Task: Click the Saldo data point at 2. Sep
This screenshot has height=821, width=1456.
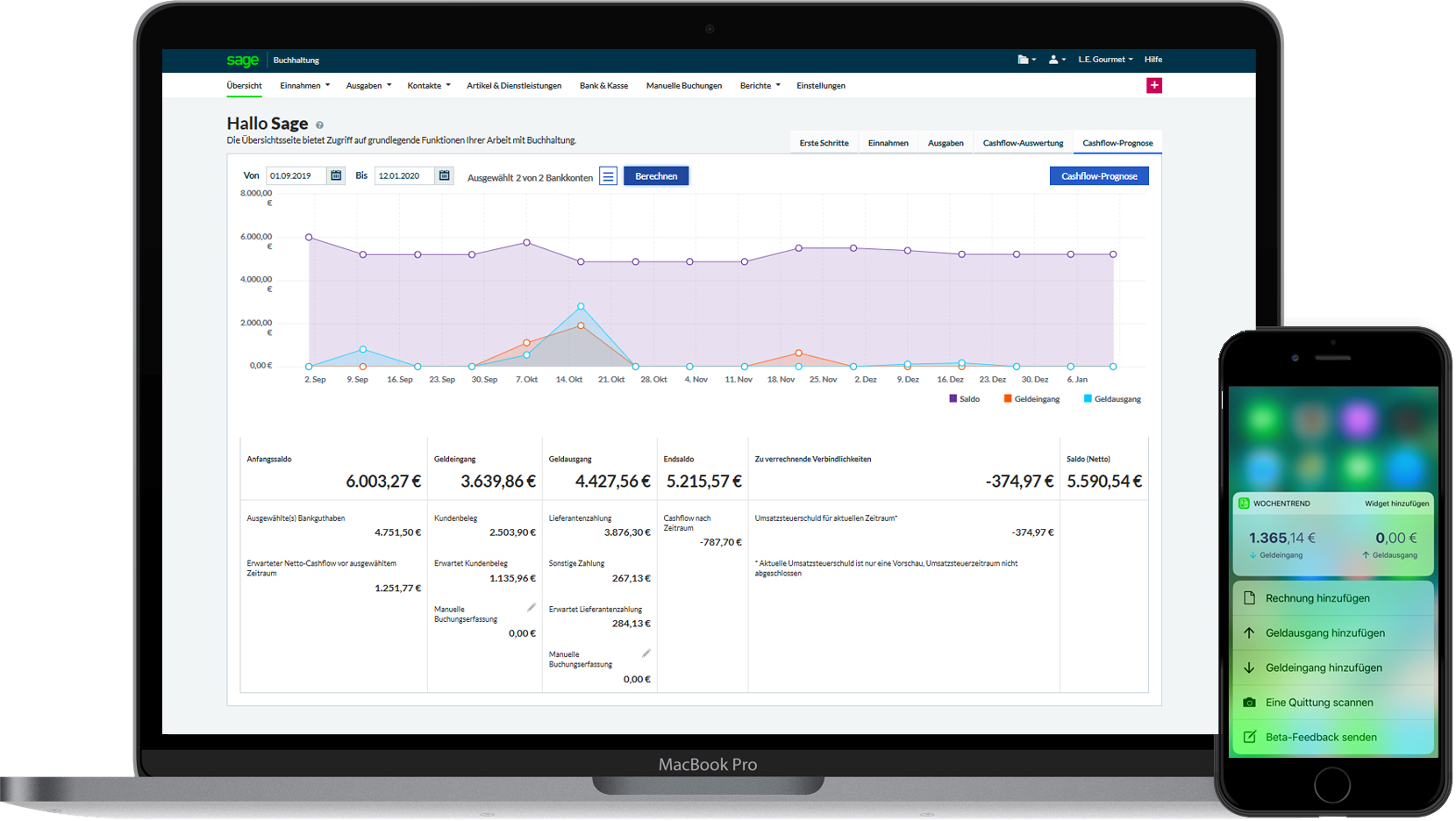Action: pos(309,237)
